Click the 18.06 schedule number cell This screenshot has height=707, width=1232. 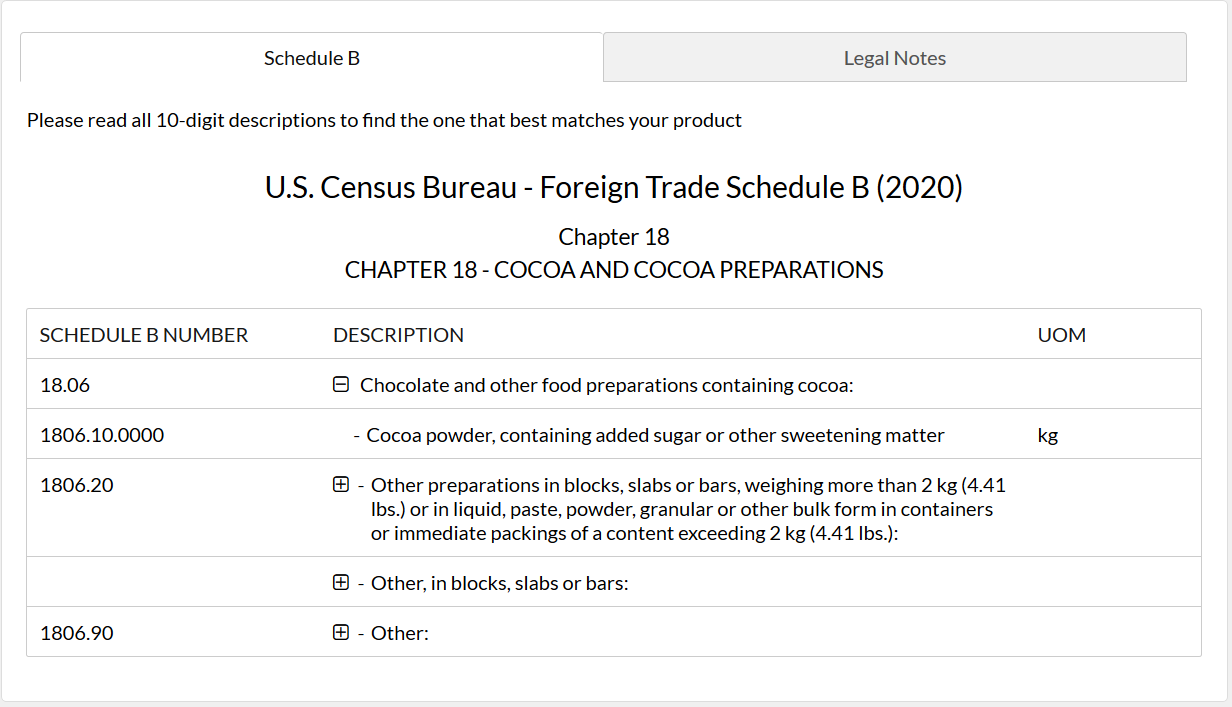click(x=65, y=385)
